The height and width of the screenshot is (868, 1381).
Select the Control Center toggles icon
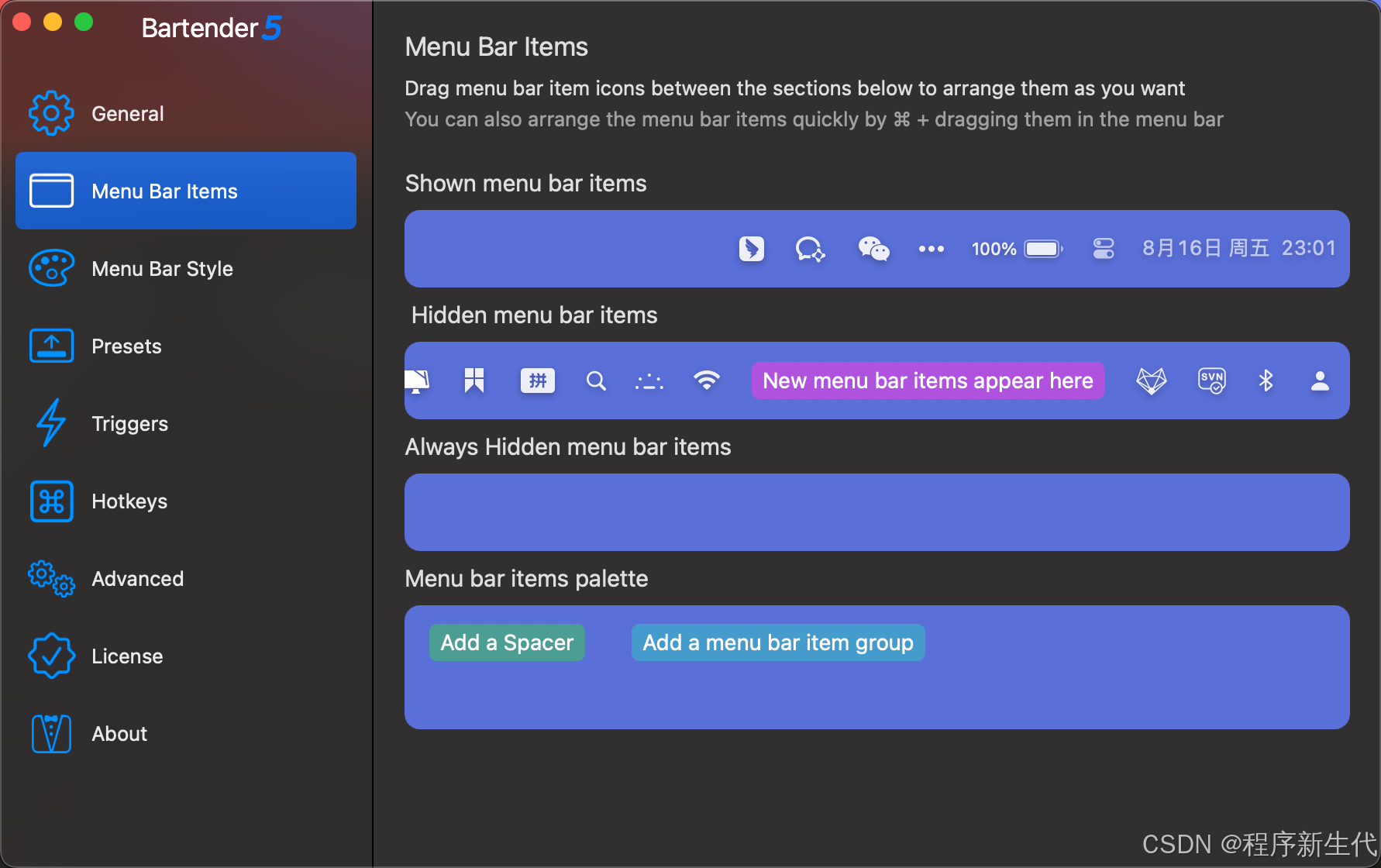click(1104, 249)
